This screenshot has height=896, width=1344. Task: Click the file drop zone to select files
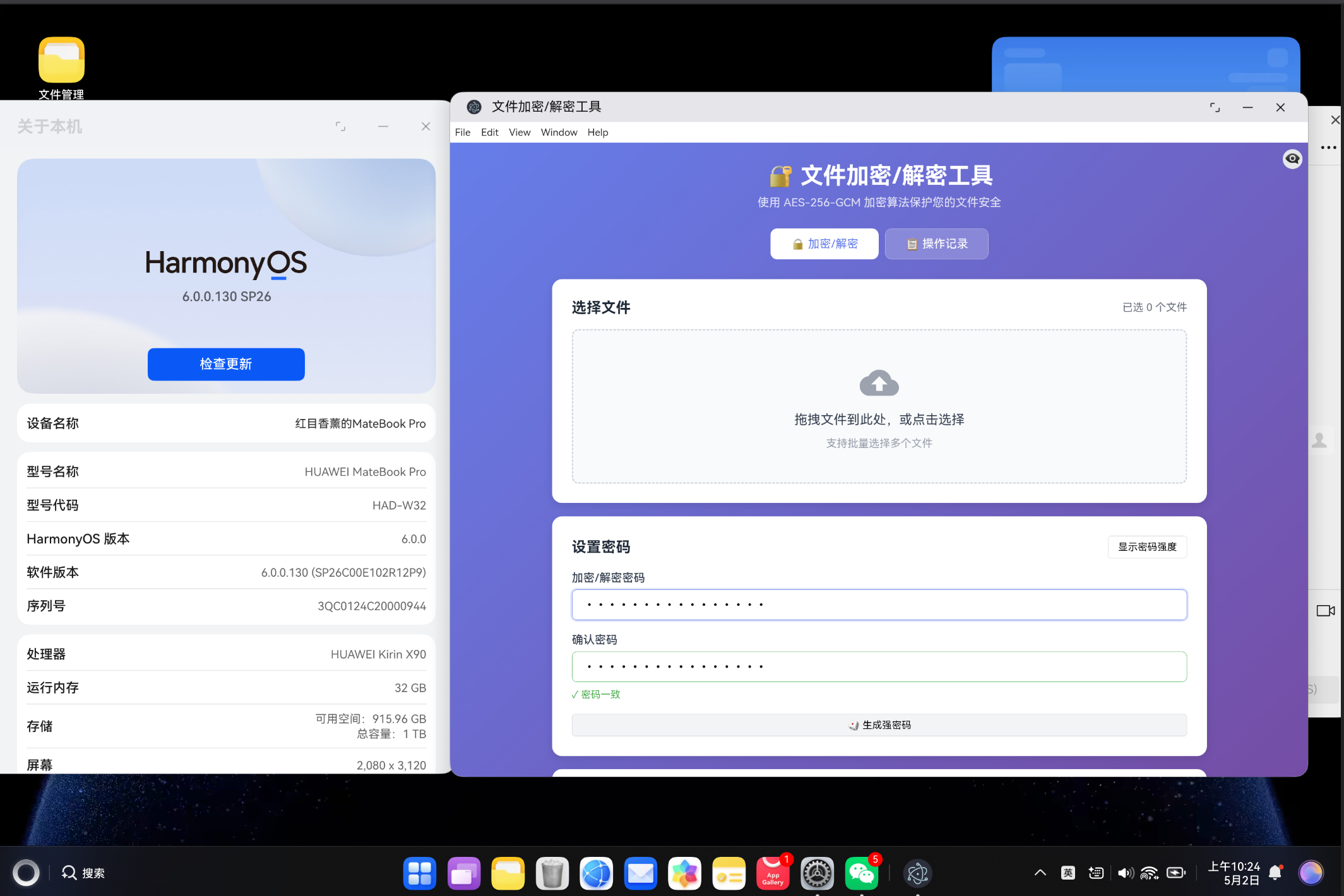click(879, 406)
